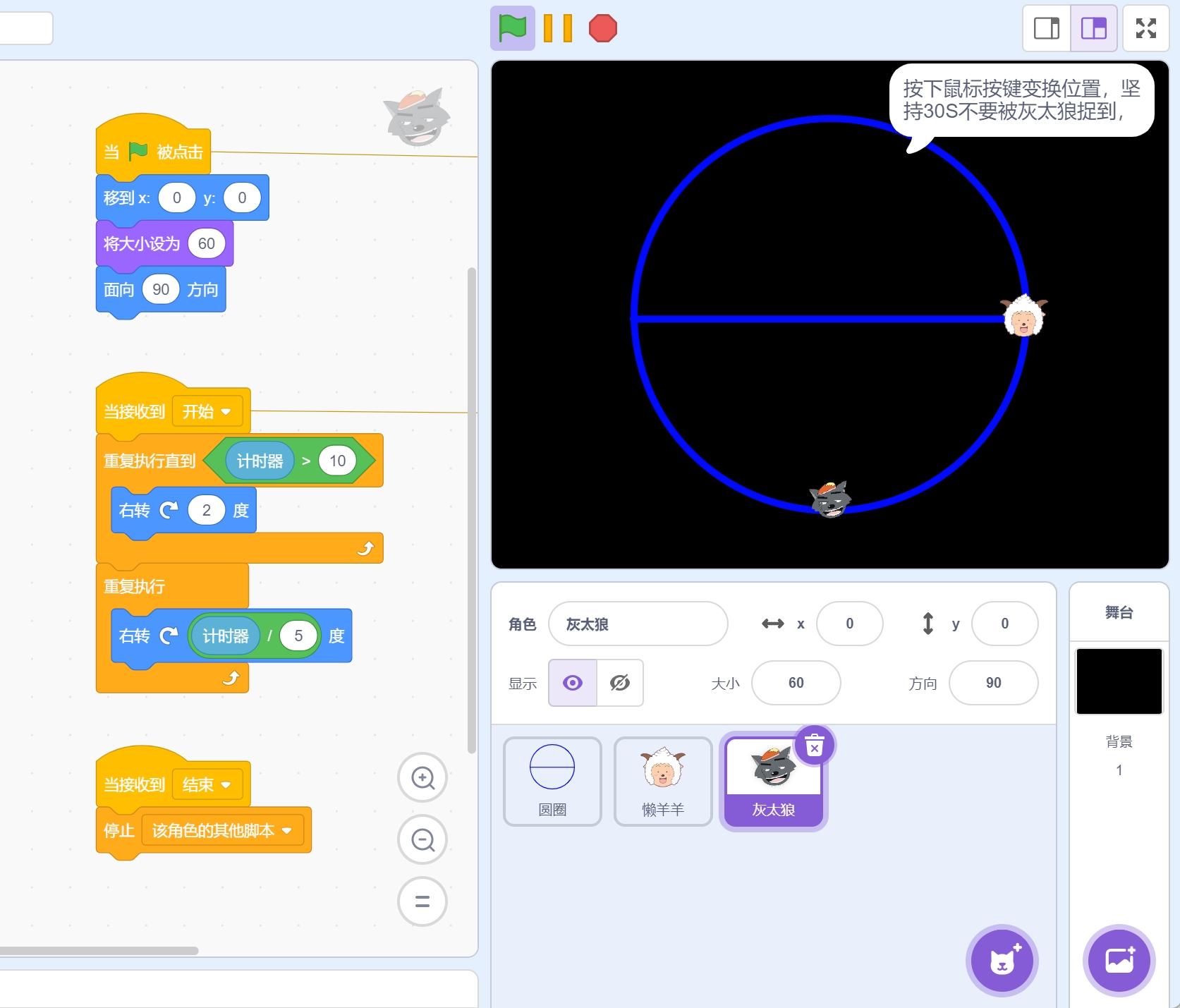
Task: Select the 圆圈 sprite thumbnail
Action: coord(552,781)
